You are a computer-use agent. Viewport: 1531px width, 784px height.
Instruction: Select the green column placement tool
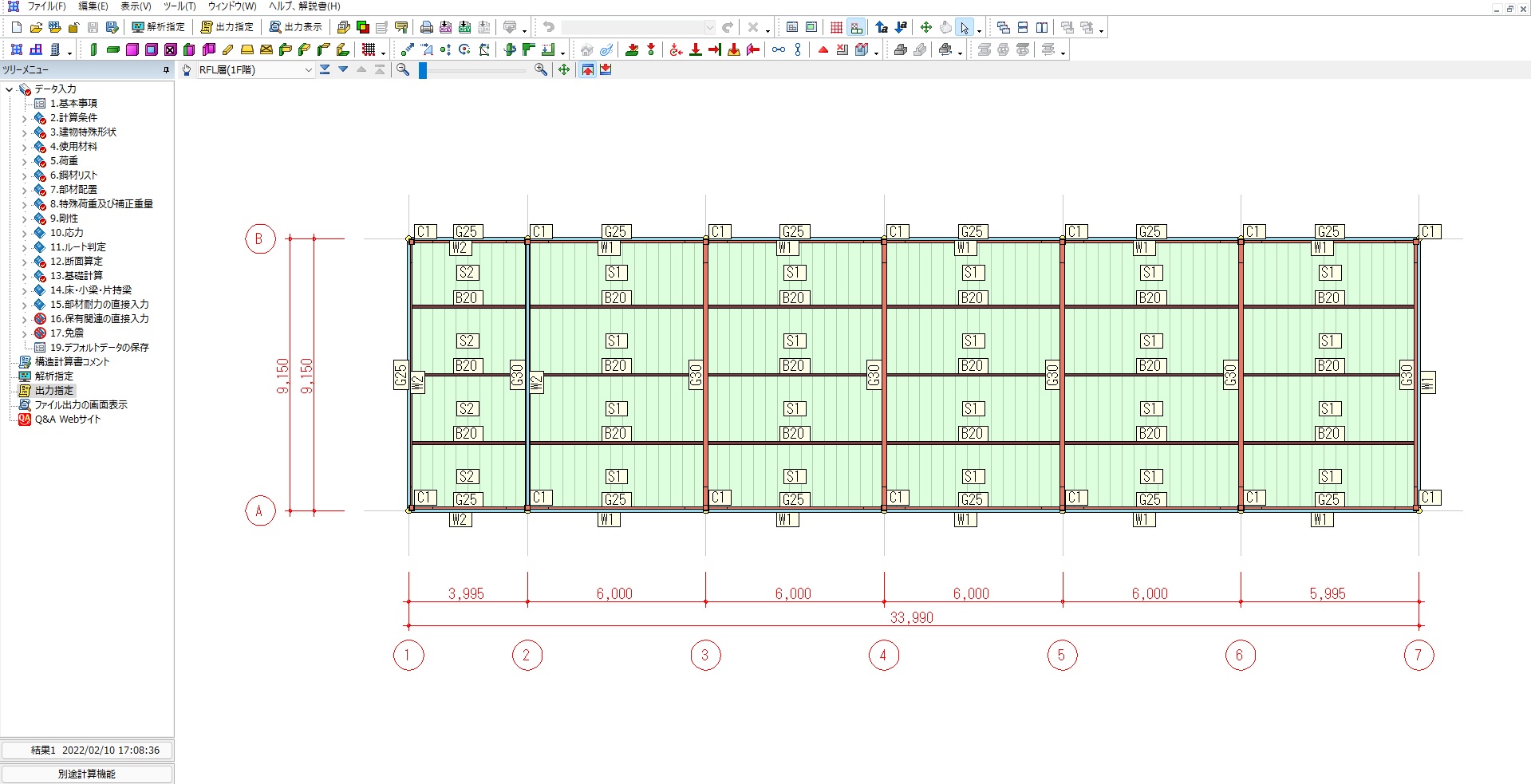(x=94, y=49)
